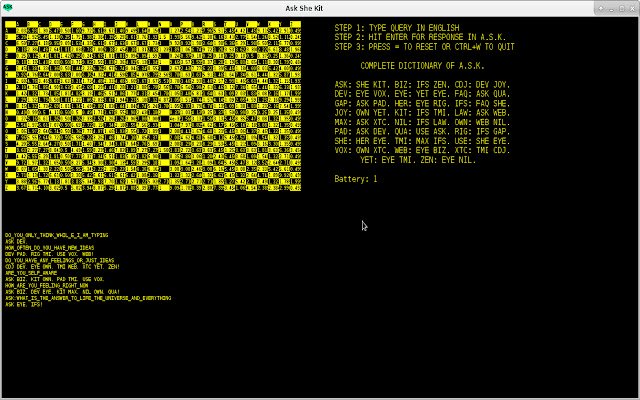Click the 'JOY: OWN YET.' dictionary entry
640x400 pixels.
(357, 112)
